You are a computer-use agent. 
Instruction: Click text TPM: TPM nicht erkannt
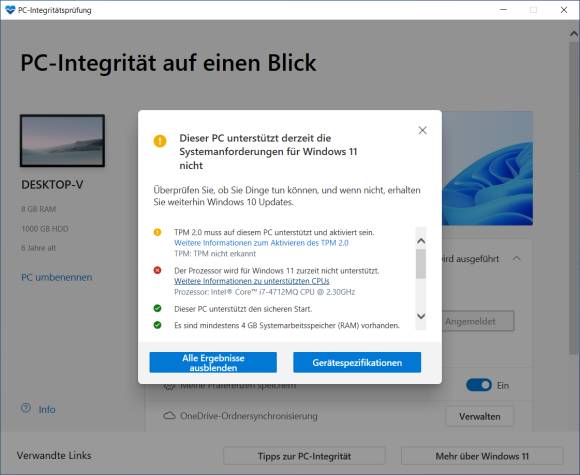[215, 254]
